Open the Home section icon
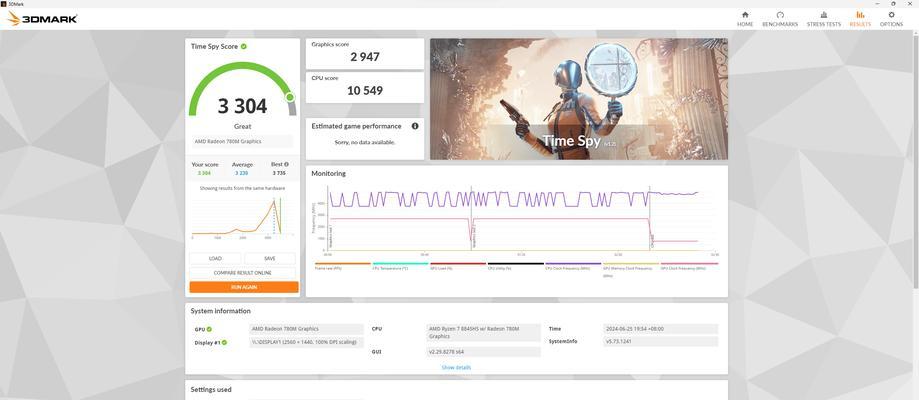The width and height of the screenshot is (919, 400). pos(745,15)
